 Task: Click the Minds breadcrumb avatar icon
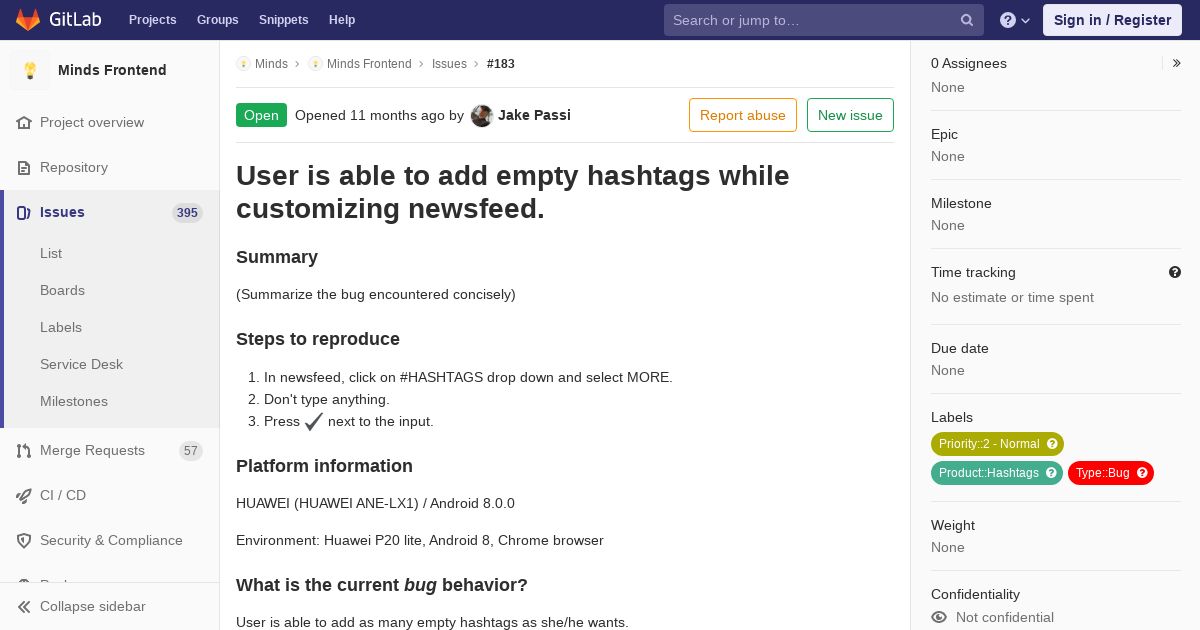tap(243, 63)
